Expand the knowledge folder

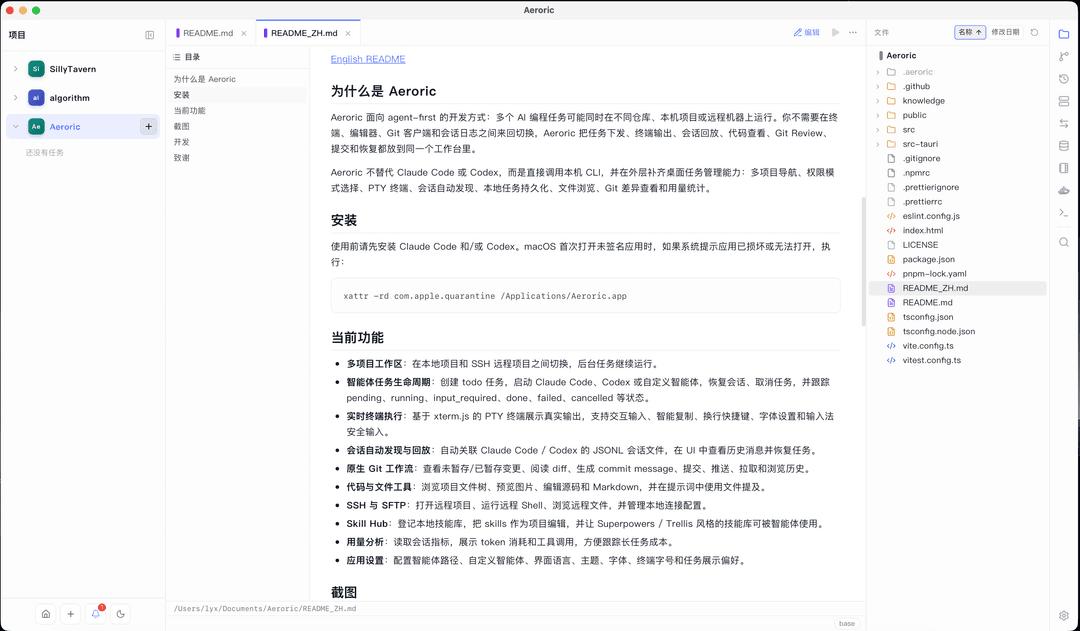click(x=878, y=101)
